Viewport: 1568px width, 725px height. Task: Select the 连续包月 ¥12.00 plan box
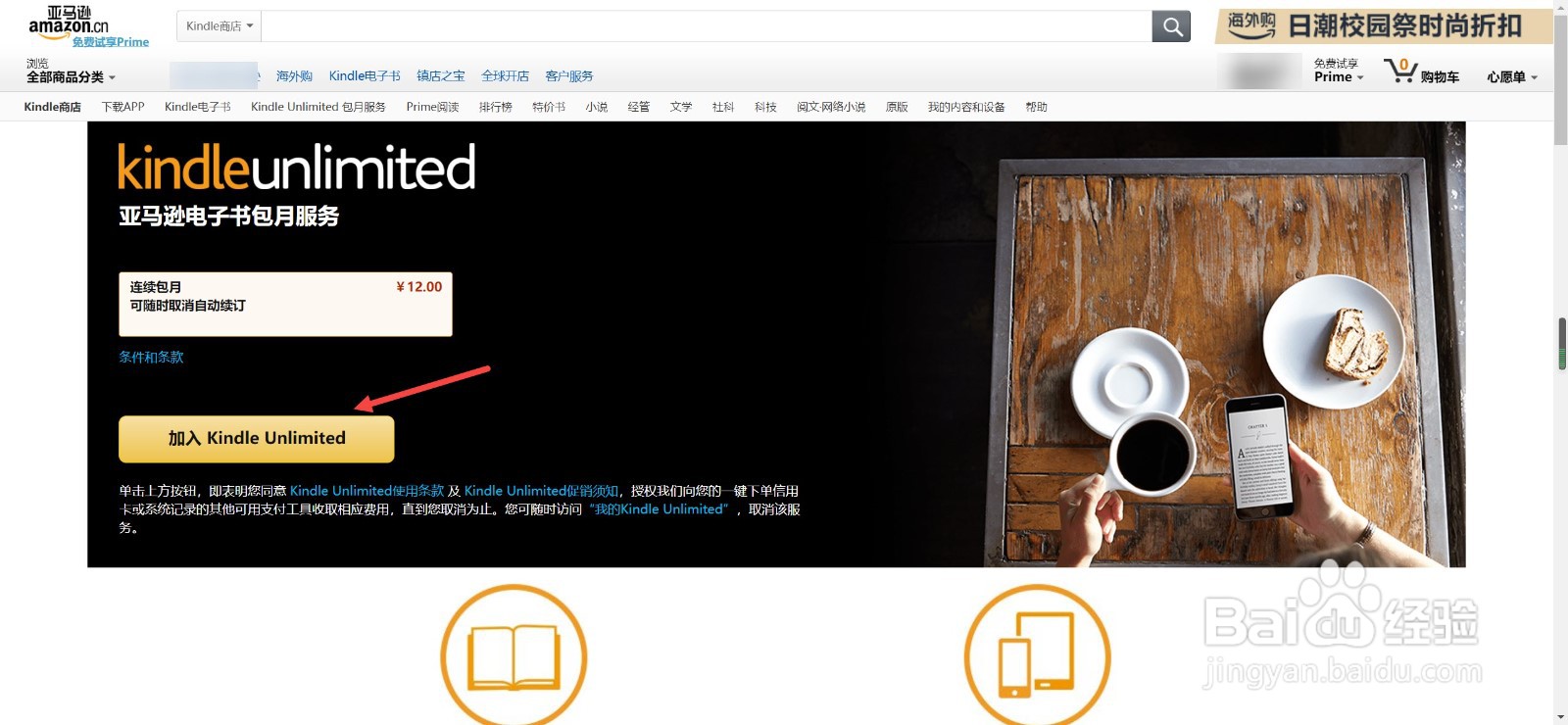[x=285, y=304]
